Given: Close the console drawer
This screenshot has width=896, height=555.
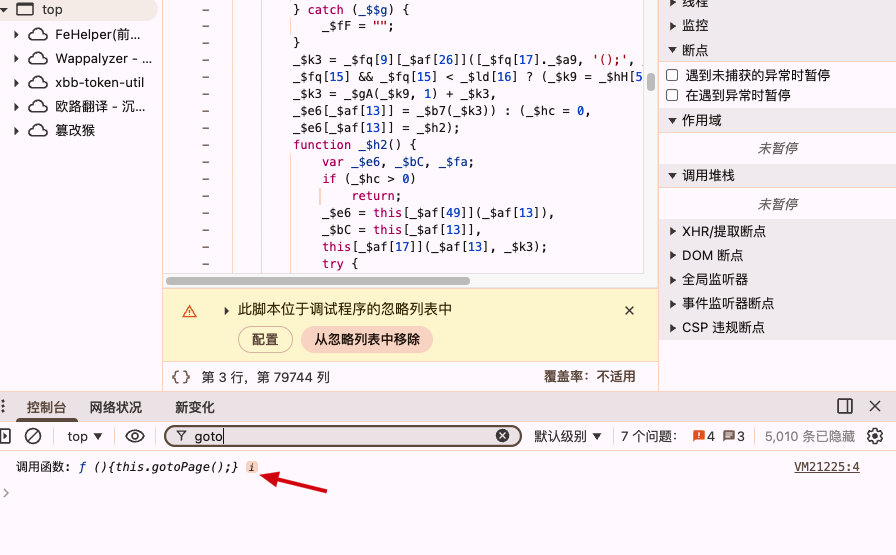Looking at the screenshot, I should click(x=875, y=406).
